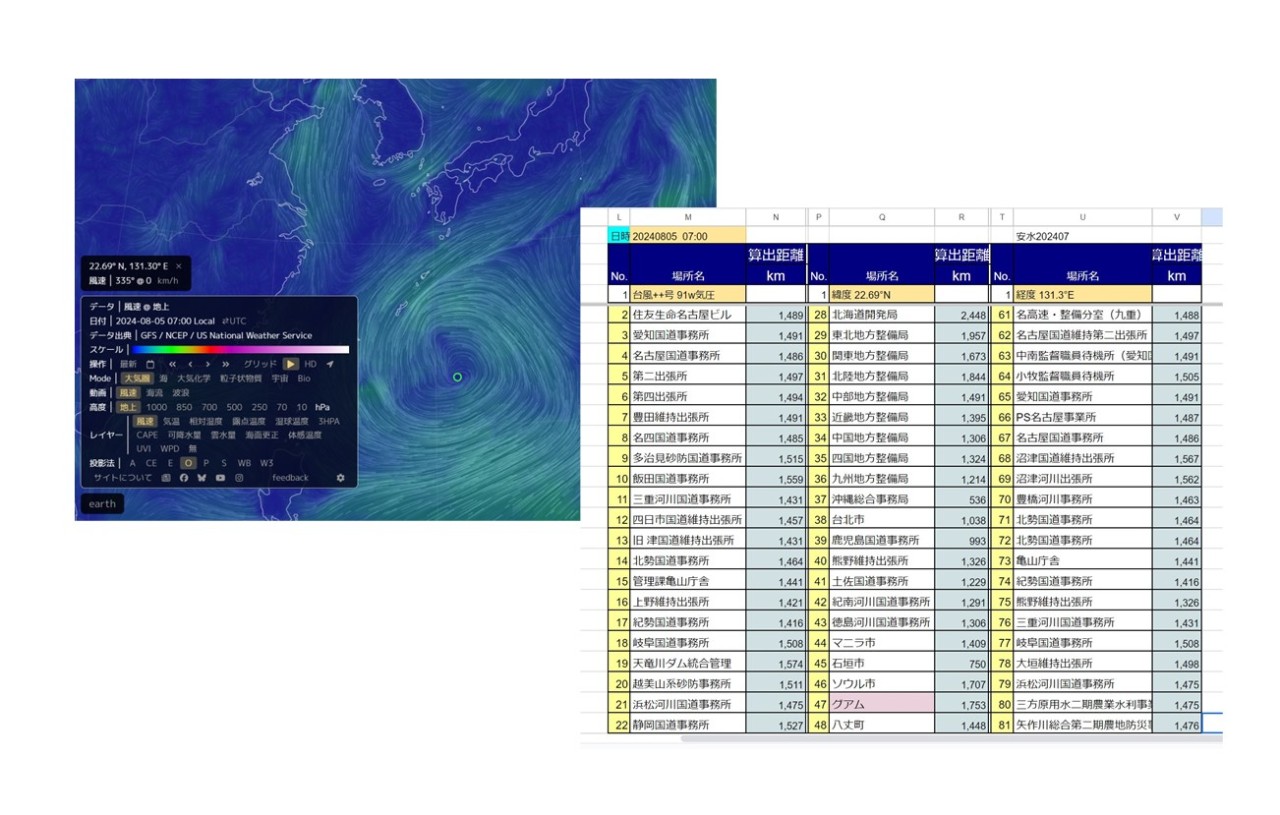Toggle the wind animation play button

290,364
